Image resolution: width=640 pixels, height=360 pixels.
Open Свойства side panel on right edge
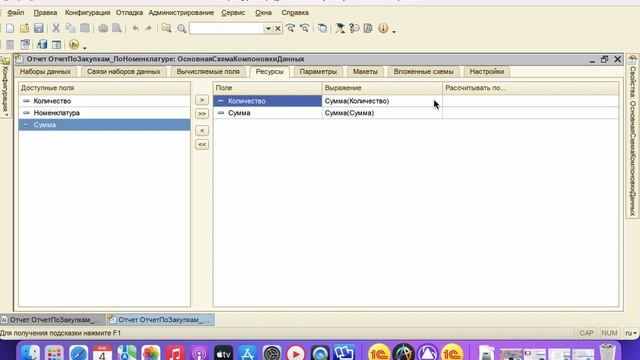pos(632,136)
